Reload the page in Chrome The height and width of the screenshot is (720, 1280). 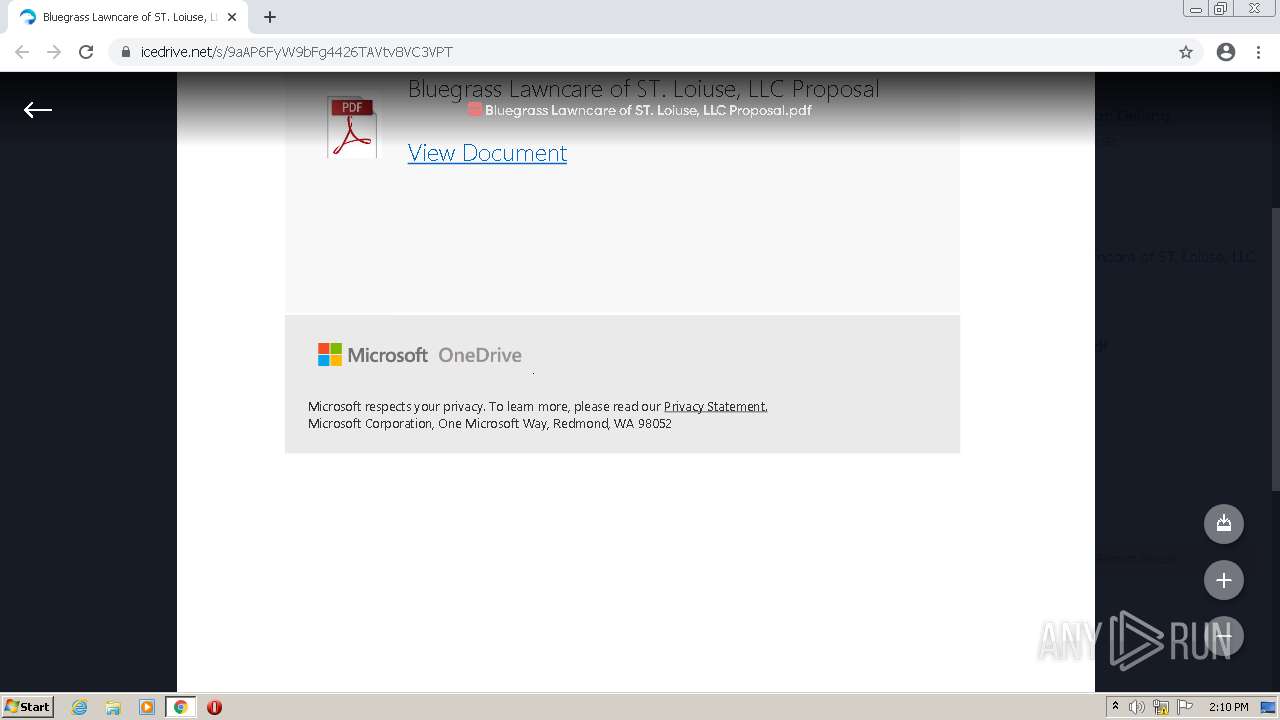coord(86,52)
